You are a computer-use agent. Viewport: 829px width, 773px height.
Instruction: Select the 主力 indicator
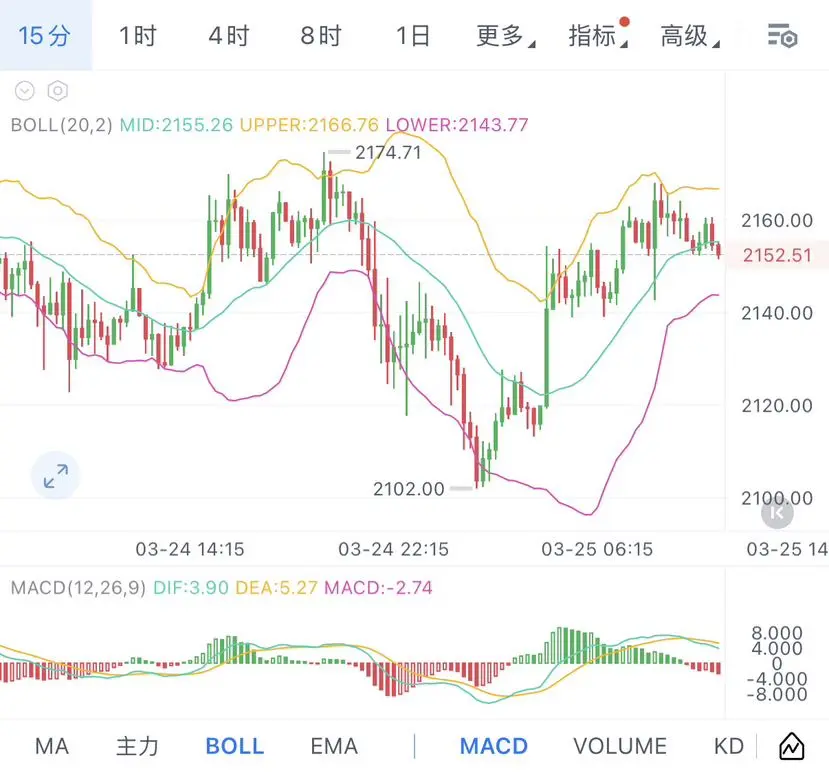point(137,746)
